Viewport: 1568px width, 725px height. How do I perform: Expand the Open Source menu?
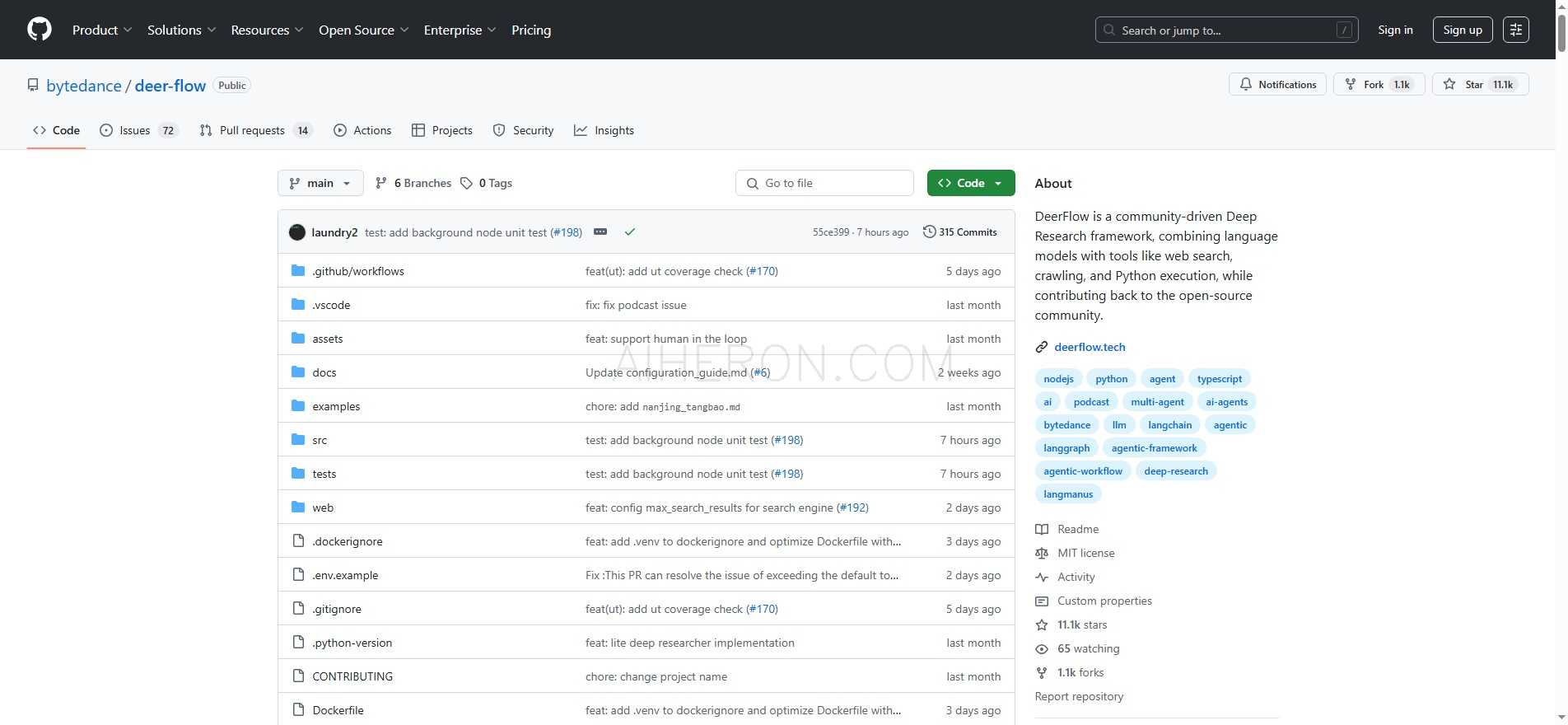(x=363, y=30)
